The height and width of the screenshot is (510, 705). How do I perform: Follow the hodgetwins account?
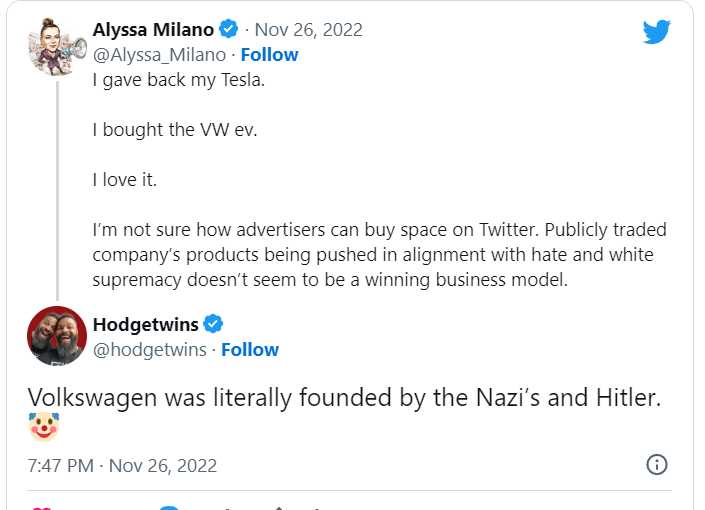(250, 349)
